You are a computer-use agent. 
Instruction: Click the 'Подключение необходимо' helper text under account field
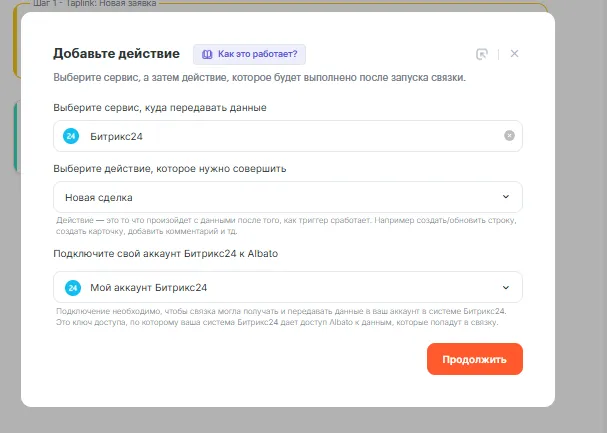pyautogui.click(x=280, y=317)
